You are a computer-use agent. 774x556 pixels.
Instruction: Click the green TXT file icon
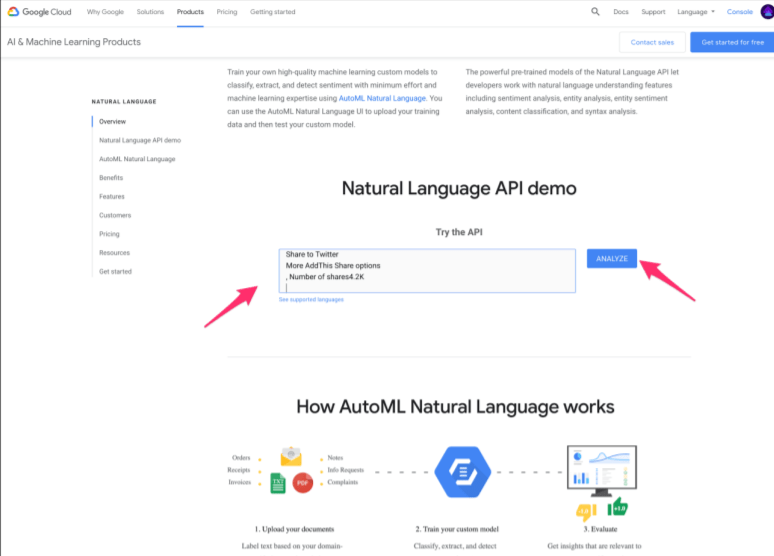pyautogui.click(x=278, y=483)
